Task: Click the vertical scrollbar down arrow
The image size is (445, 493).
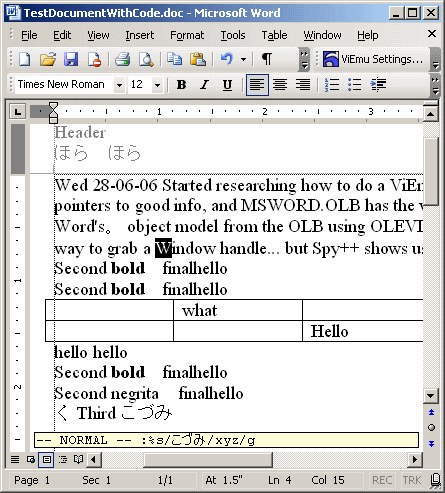Action: (x=430, y=396)
